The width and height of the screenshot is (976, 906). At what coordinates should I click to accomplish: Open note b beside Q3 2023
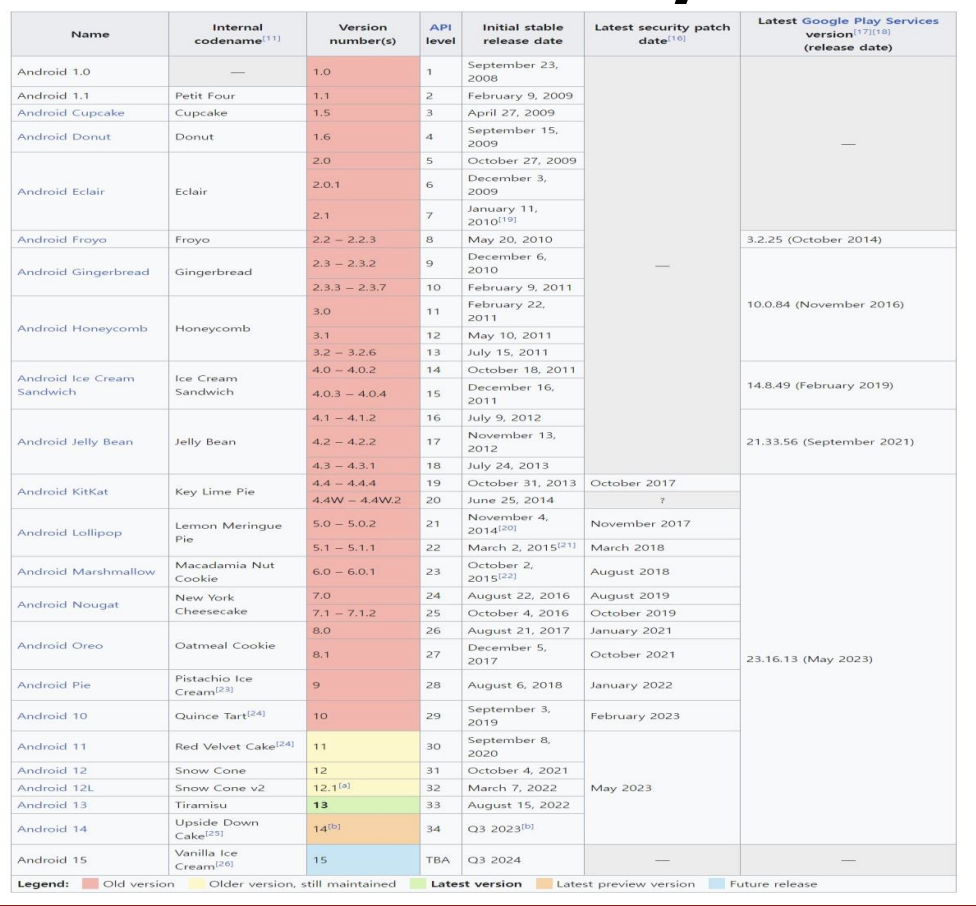(528, 826)
